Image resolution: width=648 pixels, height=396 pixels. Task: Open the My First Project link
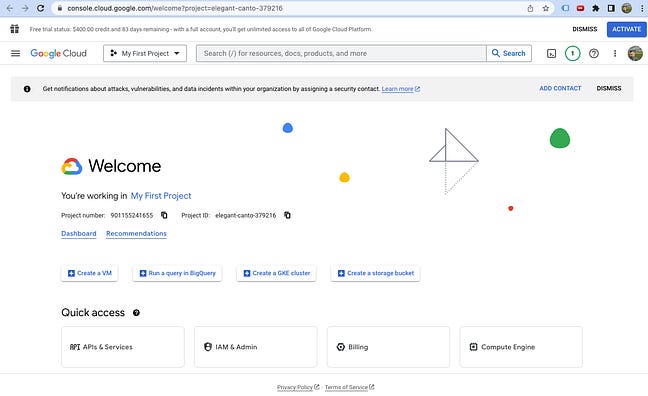[x=161, y=196]
